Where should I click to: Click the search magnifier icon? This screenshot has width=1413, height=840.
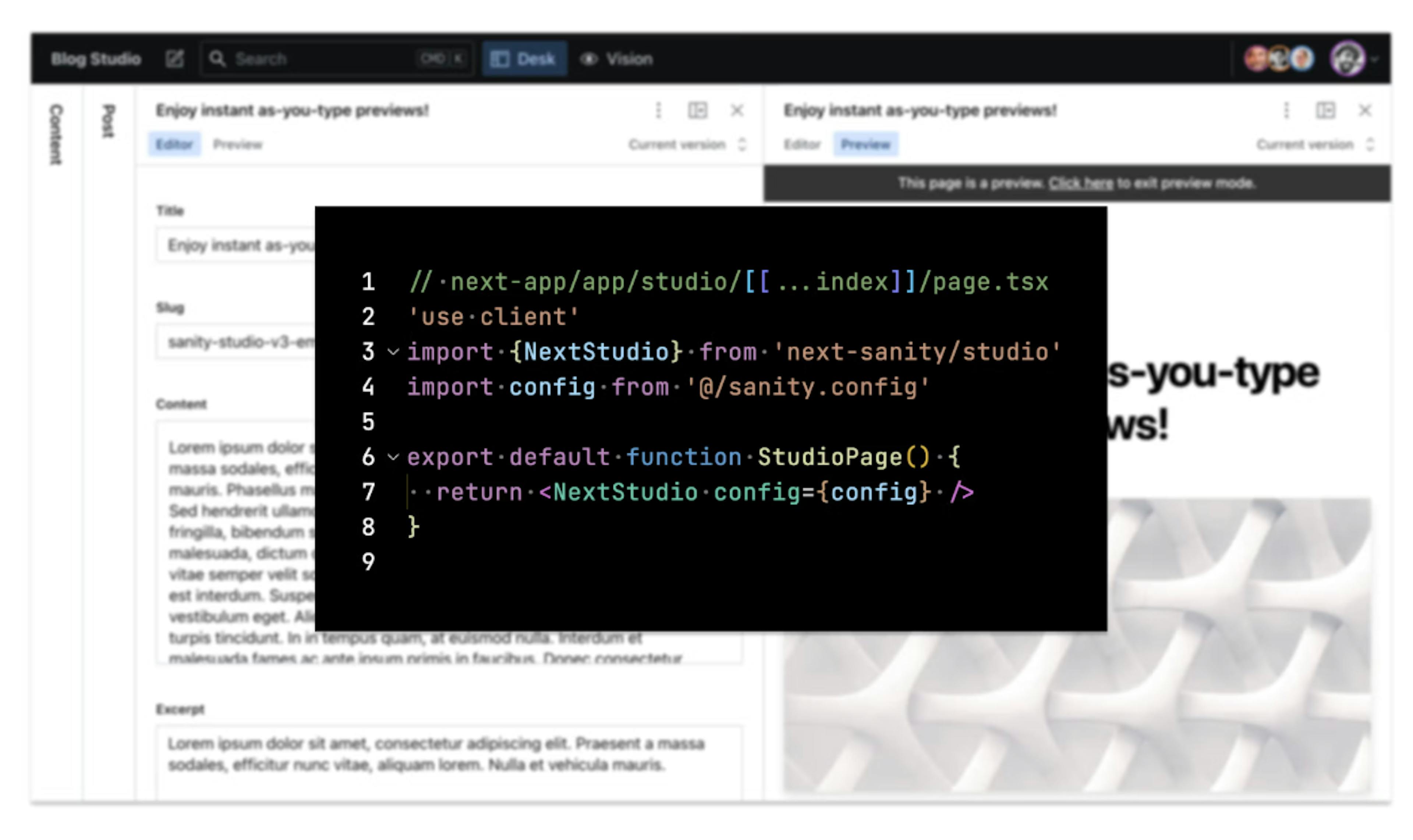click(x=217, y=59)
